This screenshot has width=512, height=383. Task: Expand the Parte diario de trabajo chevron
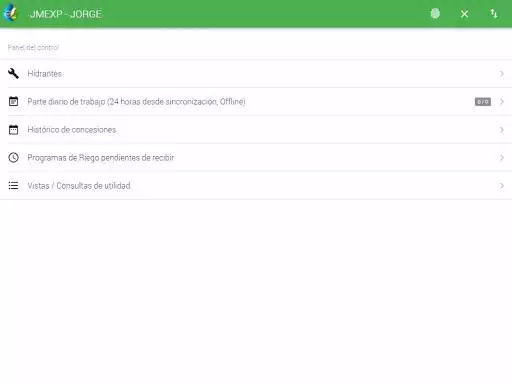(x=502, y=102)
